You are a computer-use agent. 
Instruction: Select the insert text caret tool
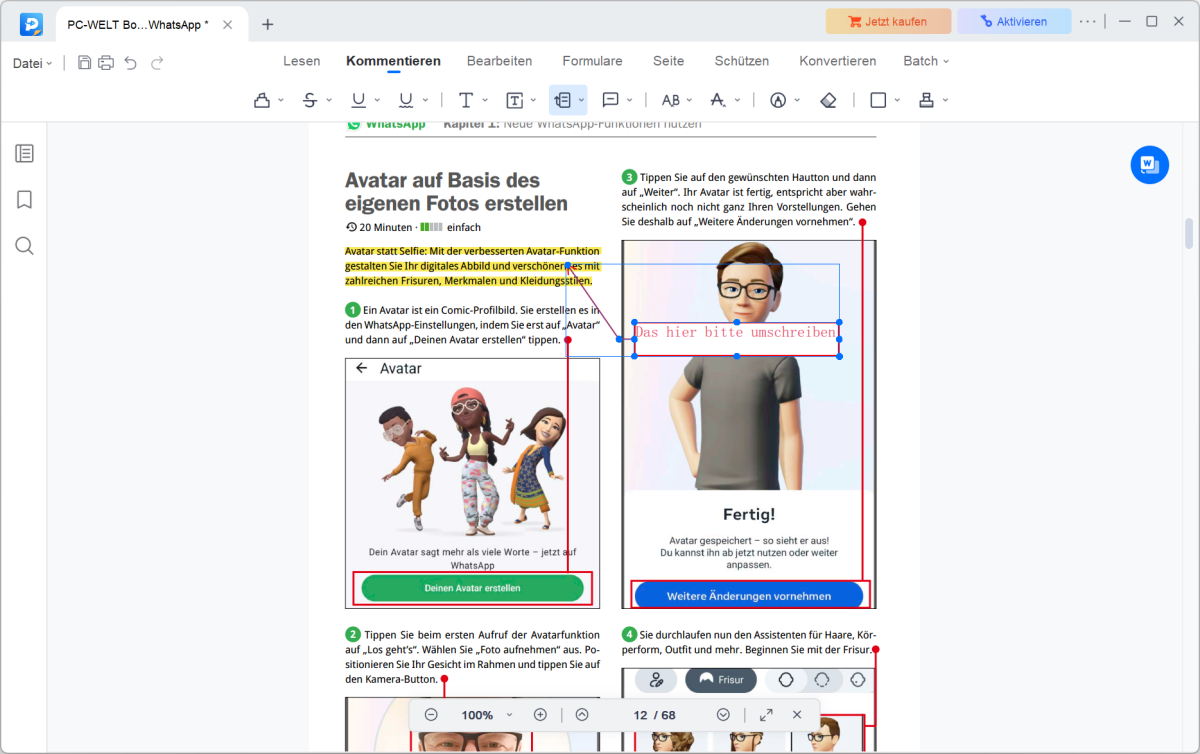718,100
